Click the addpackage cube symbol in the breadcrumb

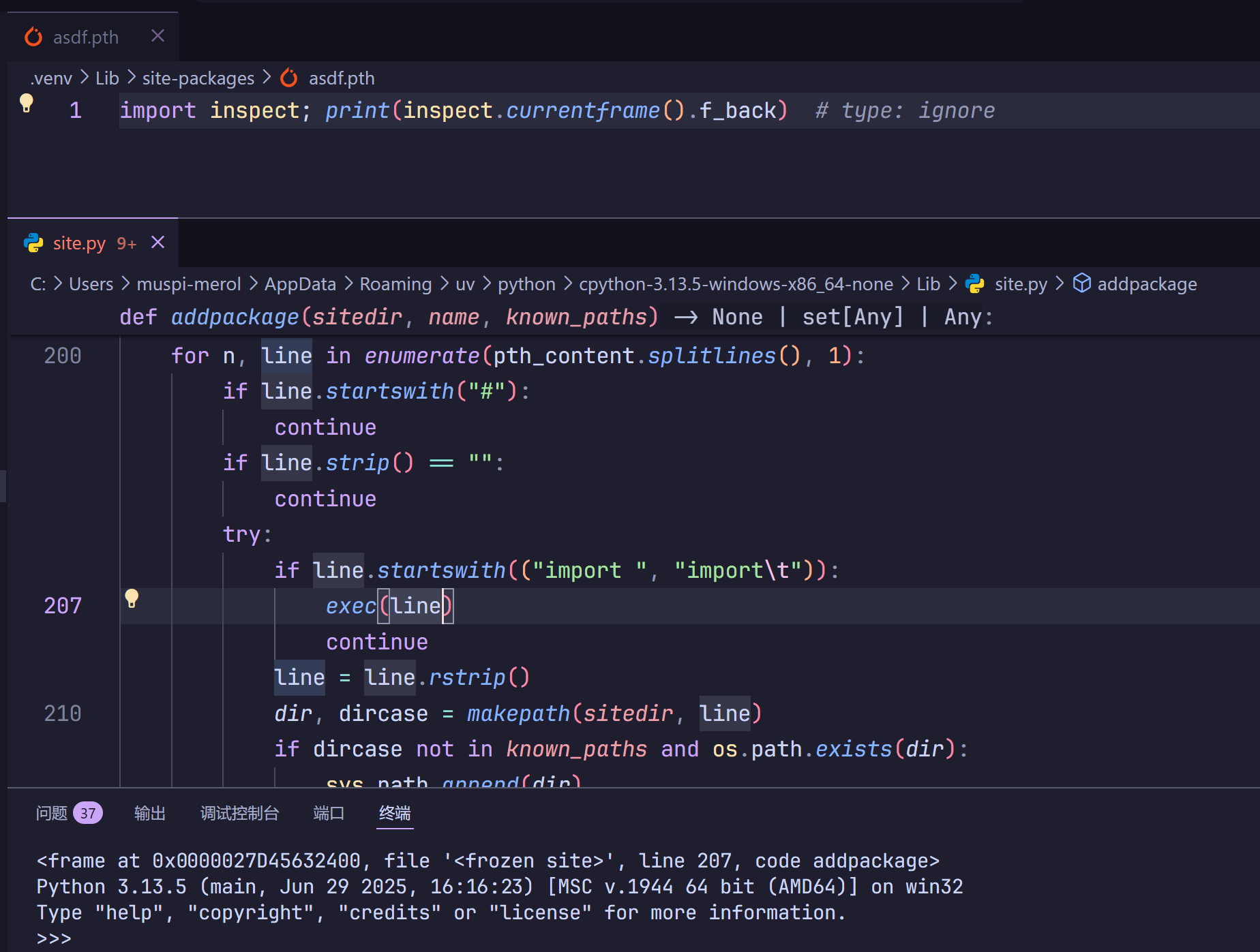click(1082, 283)
